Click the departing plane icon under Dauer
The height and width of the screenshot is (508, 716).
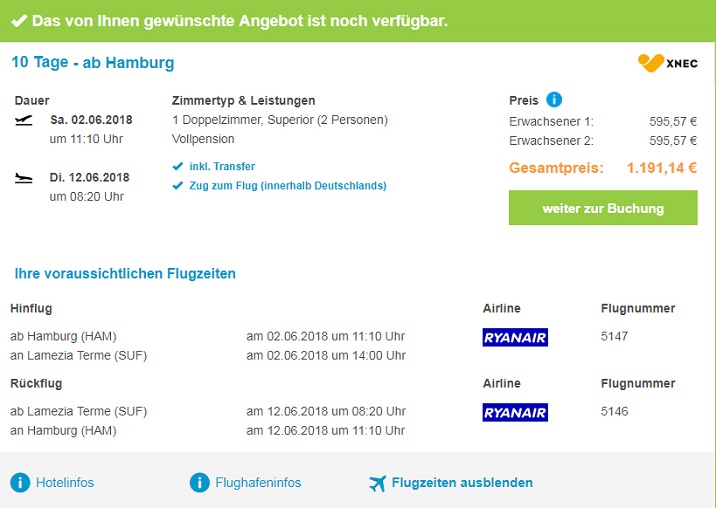coord(24,121)
